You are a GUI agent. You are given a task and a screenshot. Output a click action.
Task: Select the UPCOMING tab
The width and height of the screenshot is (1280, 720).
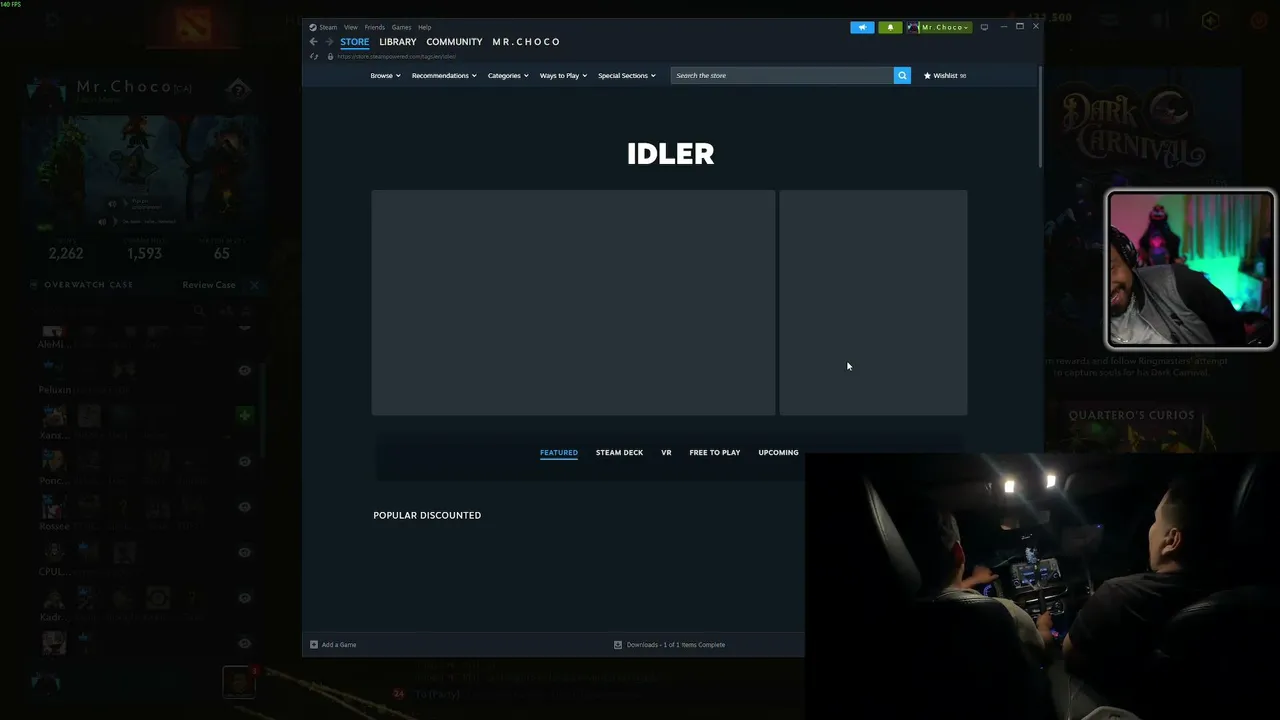pos(778,453)
